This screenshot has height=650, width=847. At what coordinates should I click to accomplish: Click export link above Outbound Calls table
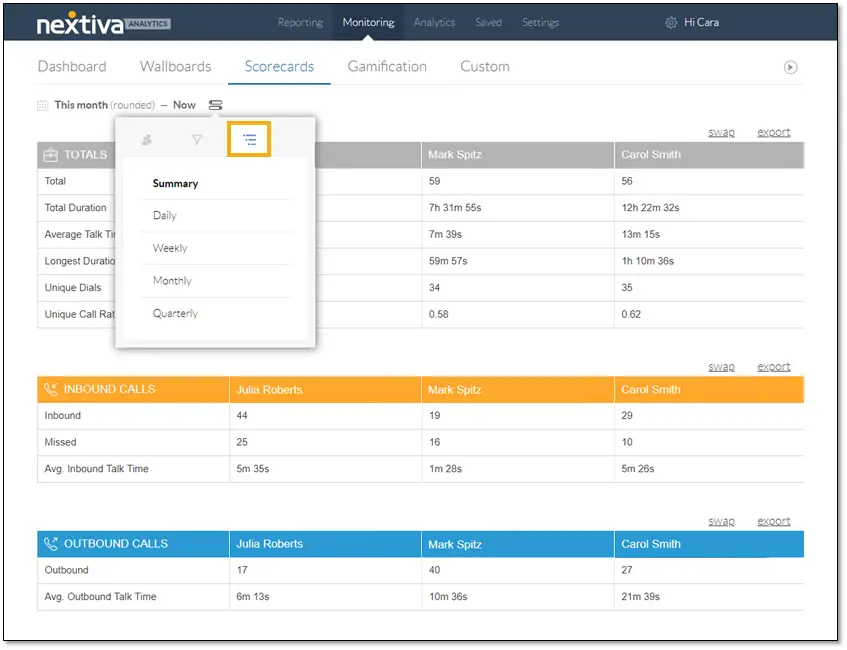[x=774, y=521]
